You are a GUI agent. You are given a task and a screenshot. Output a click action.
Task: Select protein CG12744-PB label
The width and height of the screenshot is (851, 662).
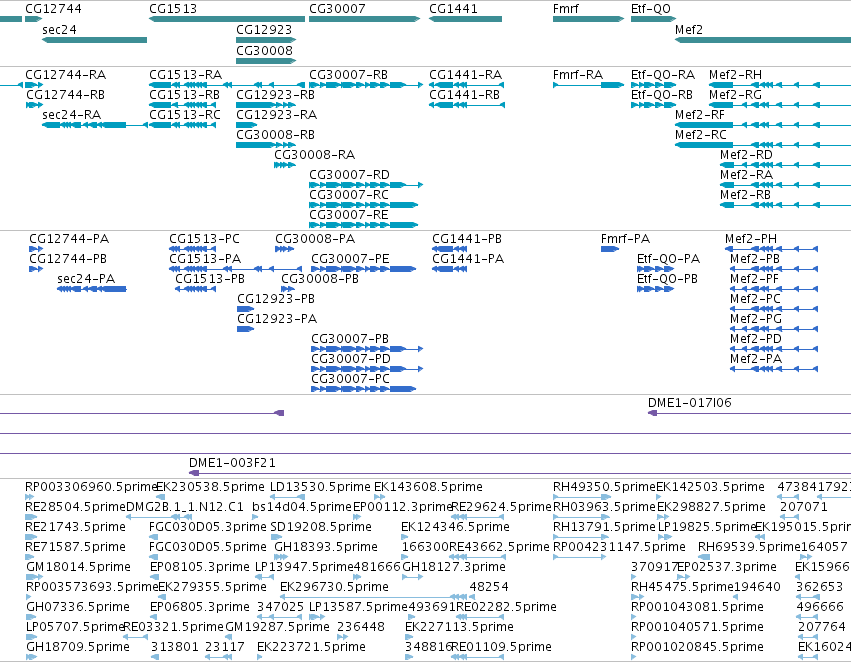pos(68,258)
